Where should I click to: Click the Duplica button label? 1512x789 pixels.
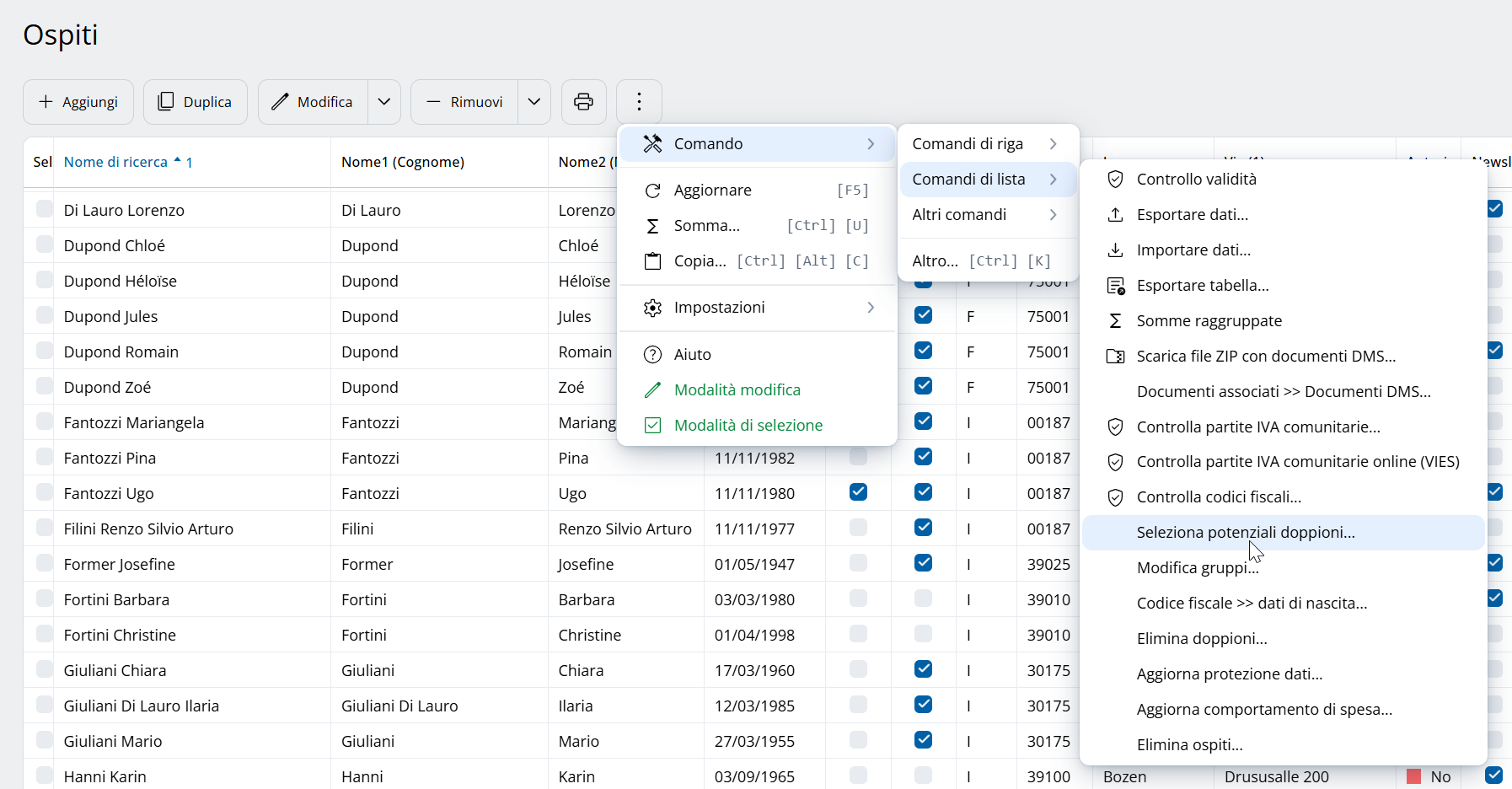tap(207, 102)
